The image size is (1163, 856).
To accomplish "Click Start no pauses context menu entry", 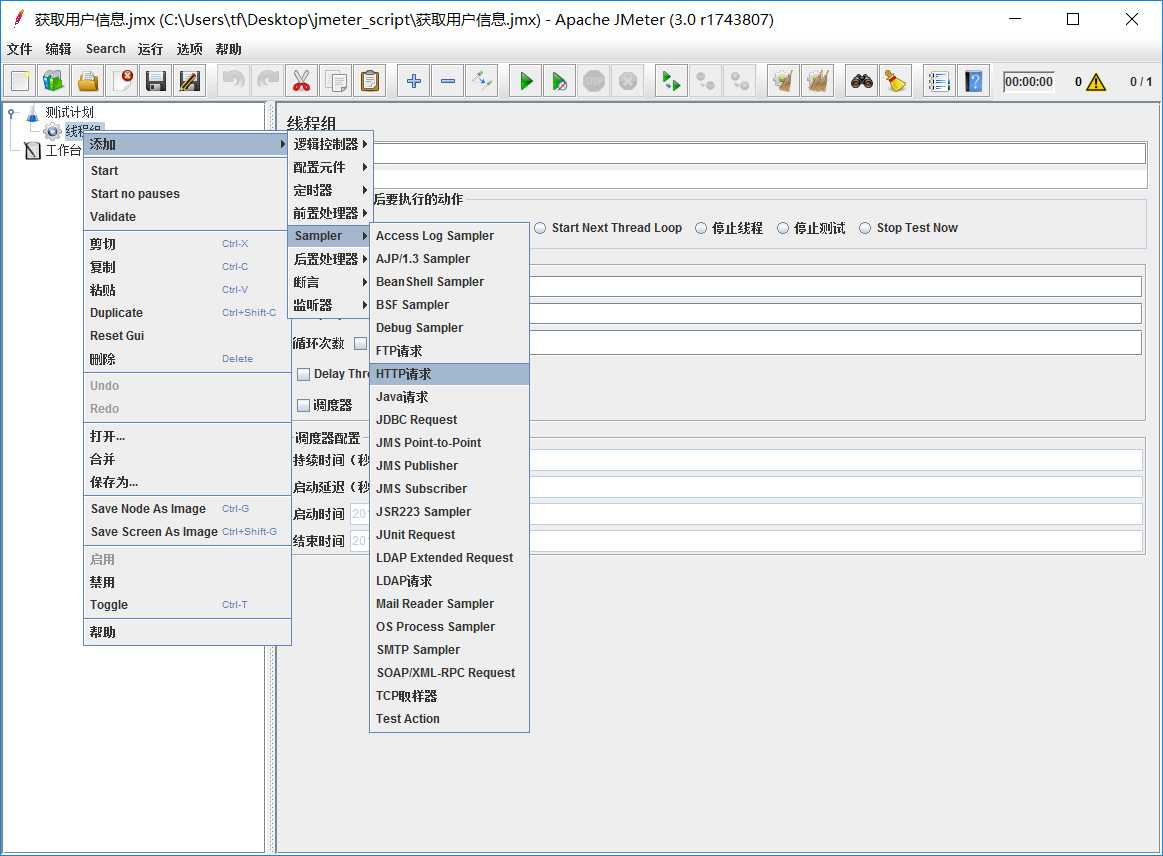I will 187,194.
